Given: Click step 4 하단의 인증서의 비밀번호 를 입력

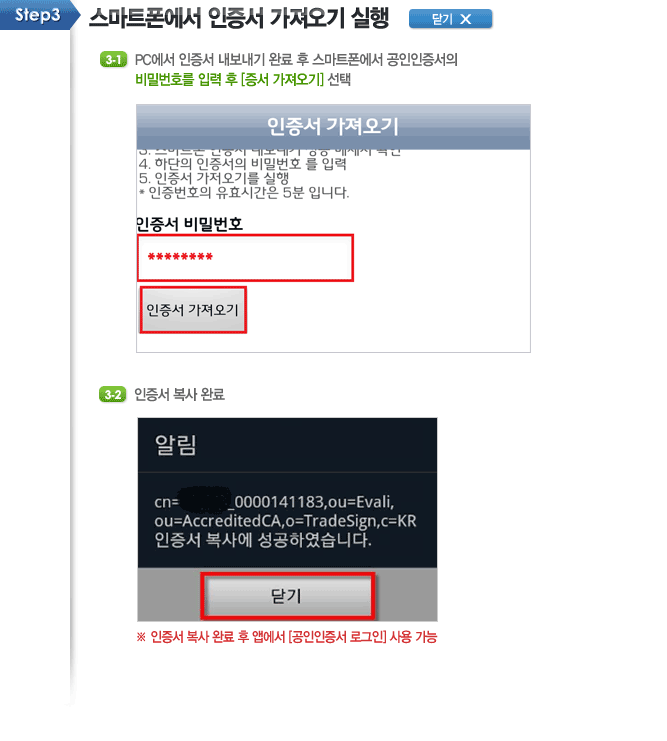Looking at the screenshot, I should tap(243, 164).
